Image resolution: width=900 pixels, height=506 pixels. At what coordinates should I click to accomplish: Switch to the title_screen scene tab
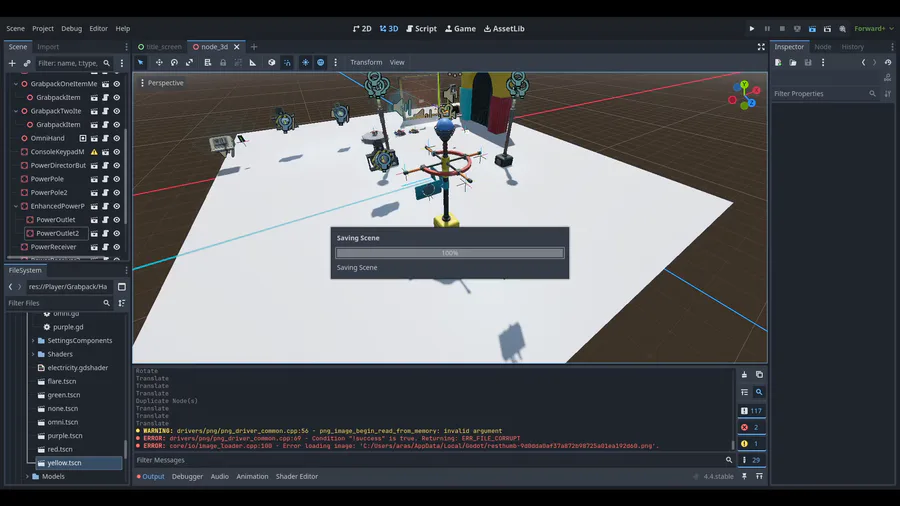coord(160,47)
